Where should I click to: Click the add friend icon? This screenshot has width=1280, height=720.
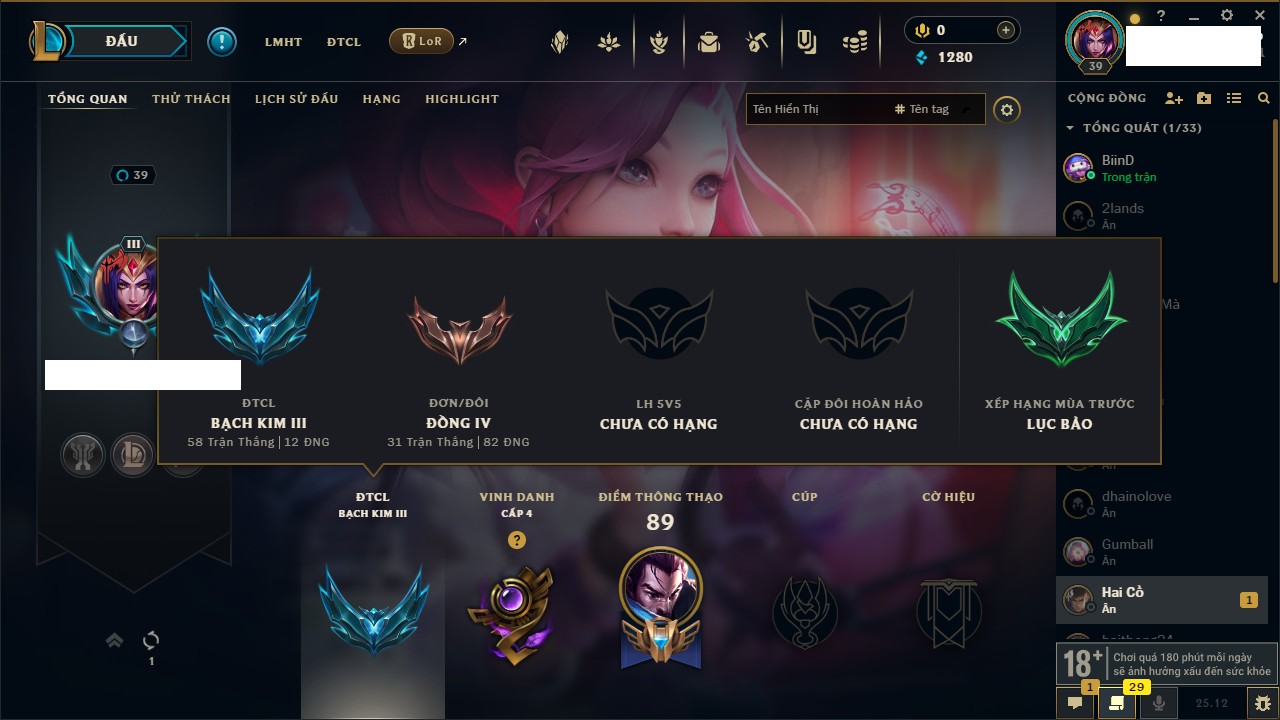pos(1174,98)
